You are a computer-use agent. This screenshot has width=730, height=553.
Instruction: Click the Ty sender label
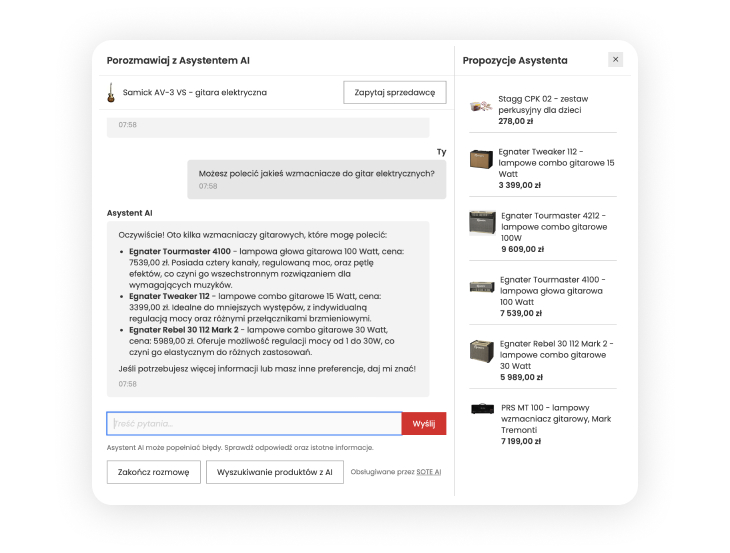[441, 152]
